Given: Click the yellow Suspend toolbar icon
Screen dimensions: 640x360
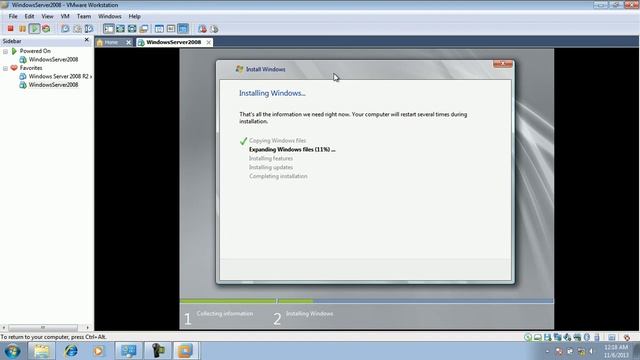Looking at the screenshot, I should [x=22, y=29].
